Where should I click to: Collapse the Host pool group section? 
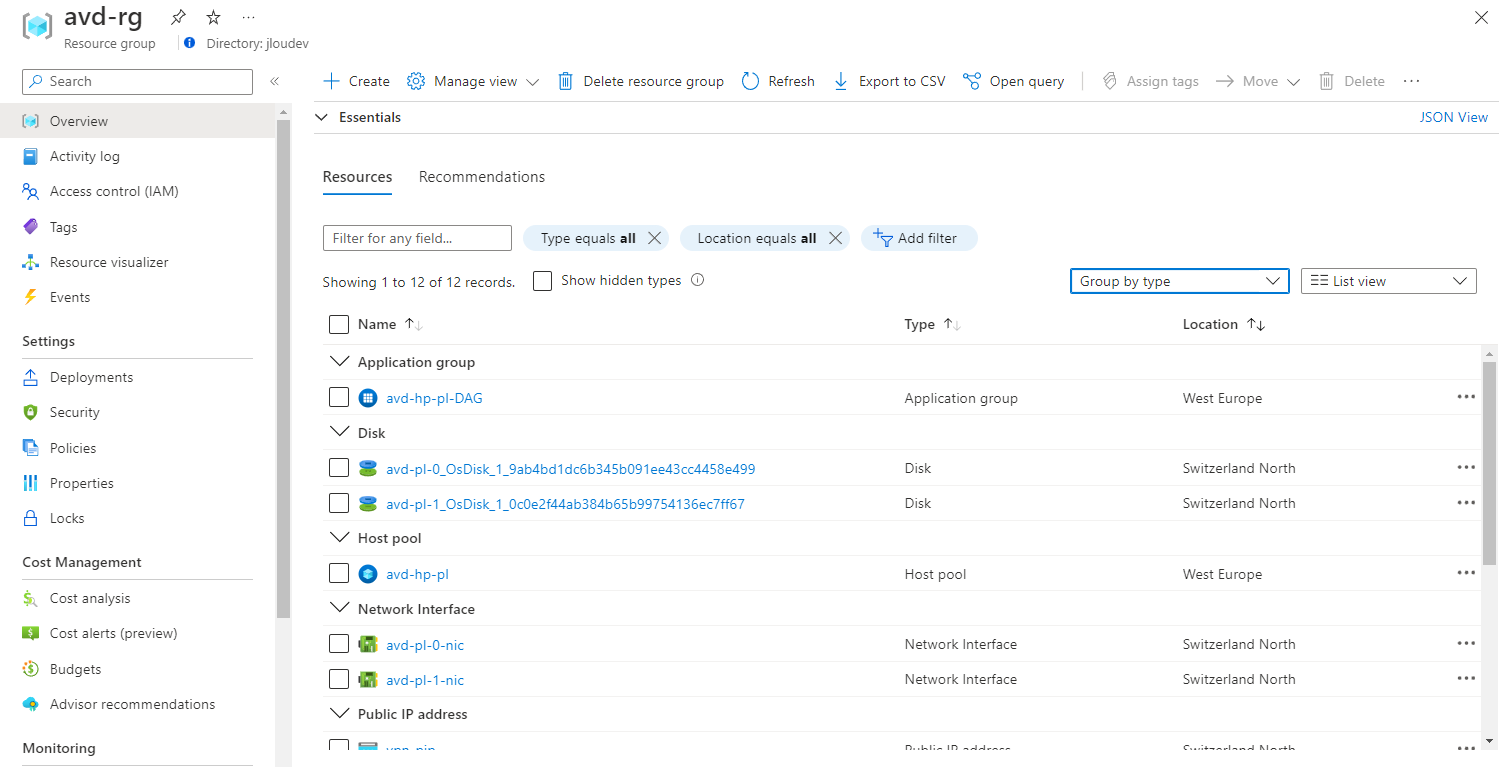pyautogui.click(x=339, y=538)
